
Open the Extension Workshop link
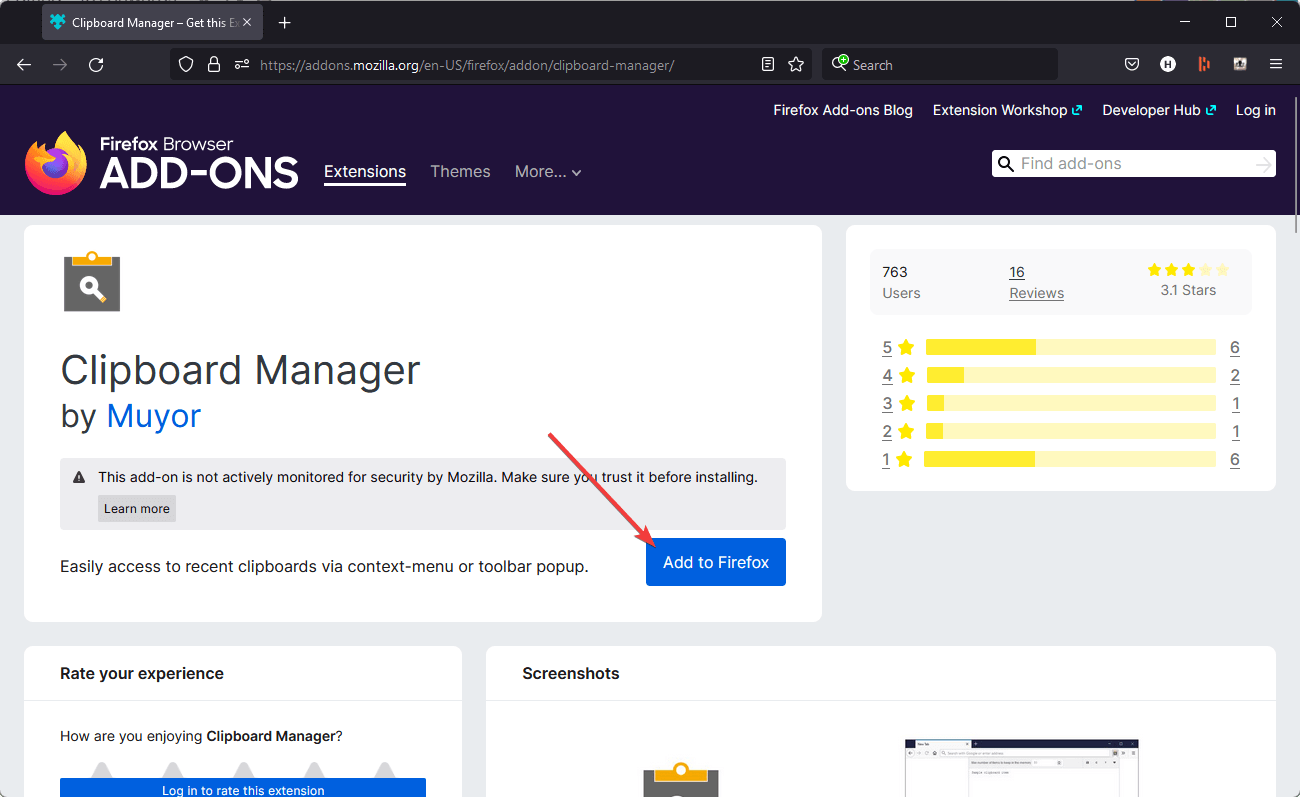pyautogui.click(x=1007, y=110)
